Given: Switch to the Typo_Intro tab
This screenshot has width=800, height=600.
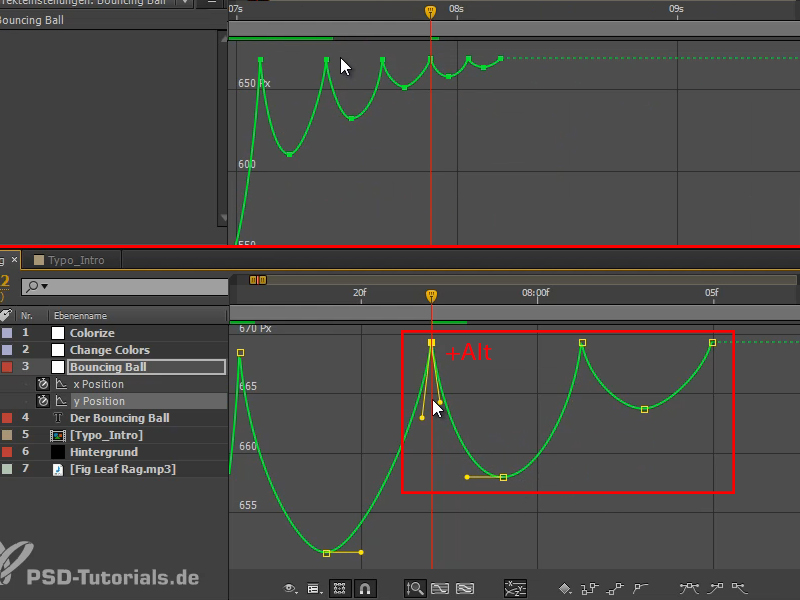Looking at the screenshot, I should click(75, 257).
